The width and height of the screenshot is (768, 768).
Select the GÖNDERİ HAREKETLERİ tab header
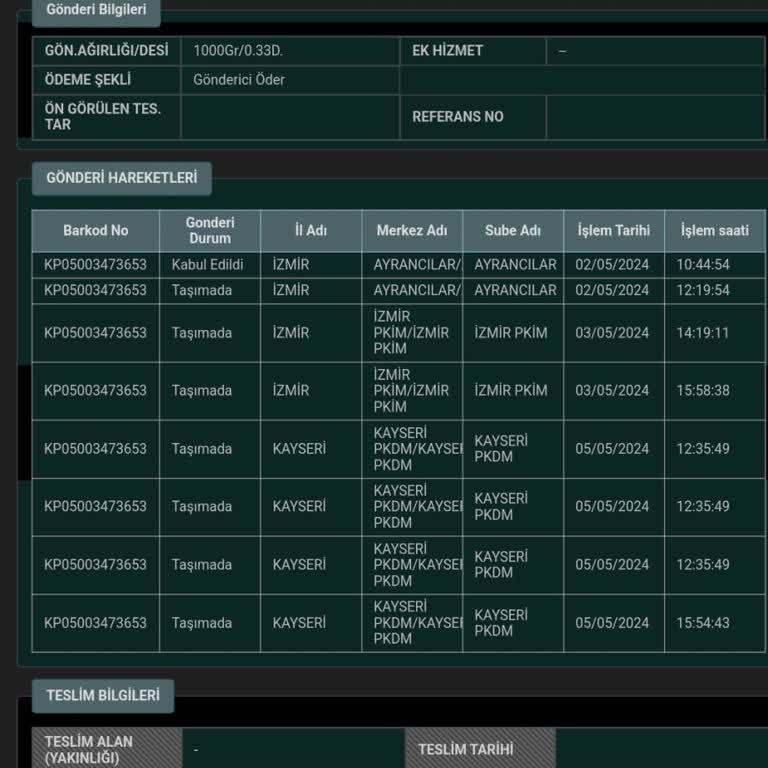click(x=122, y=178)
